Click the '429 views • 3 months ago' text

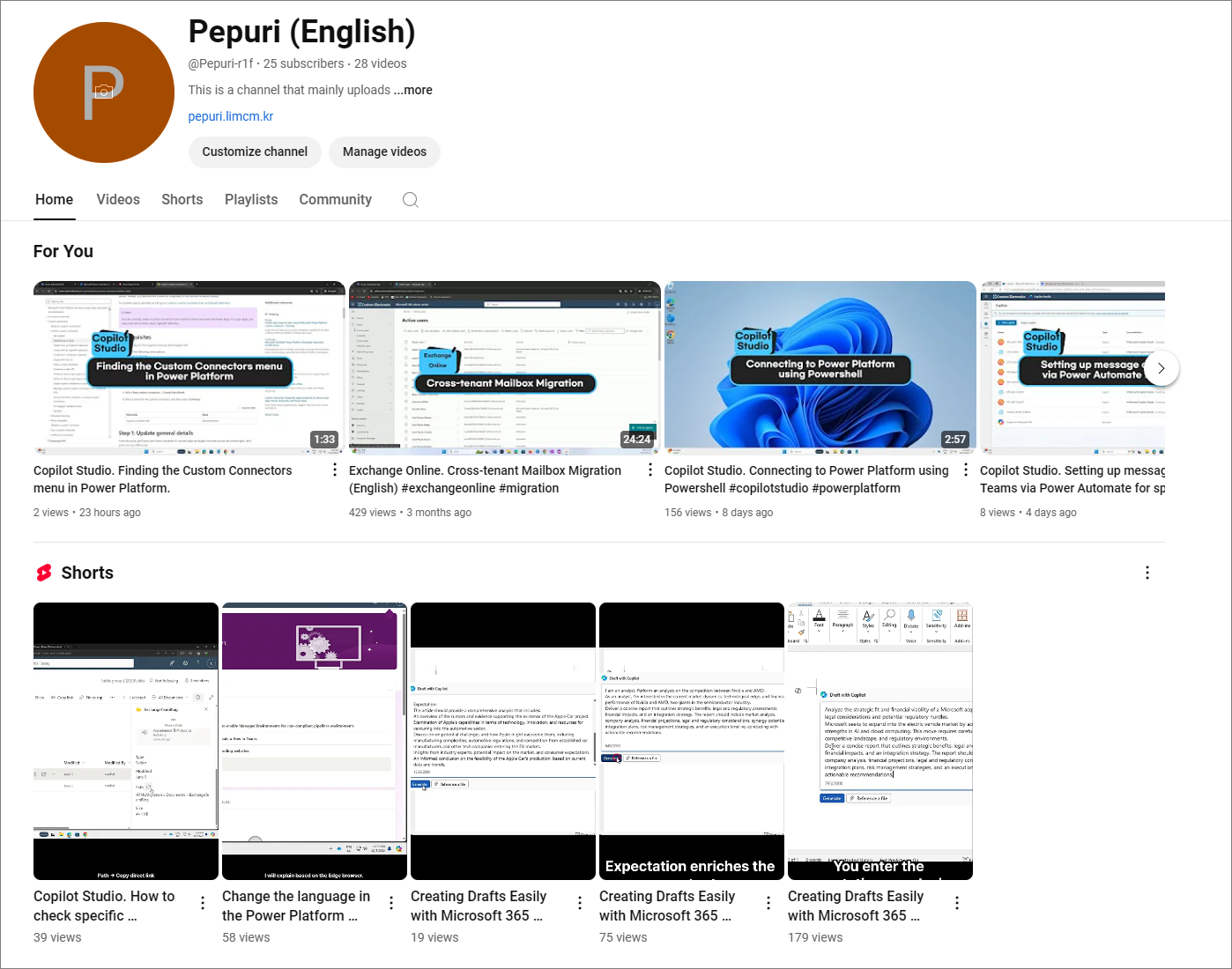tap(410, 513)
